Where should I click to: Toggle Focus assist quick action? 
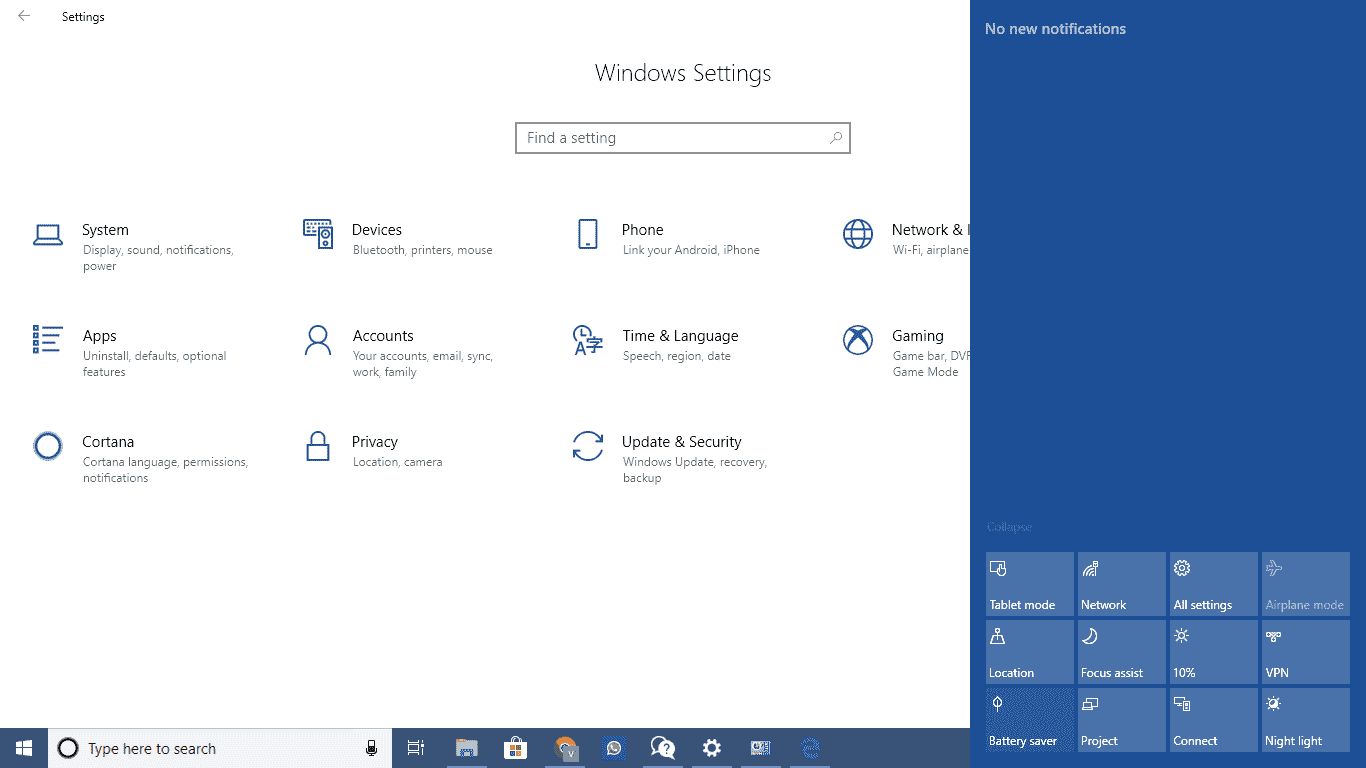(1122, 652)
